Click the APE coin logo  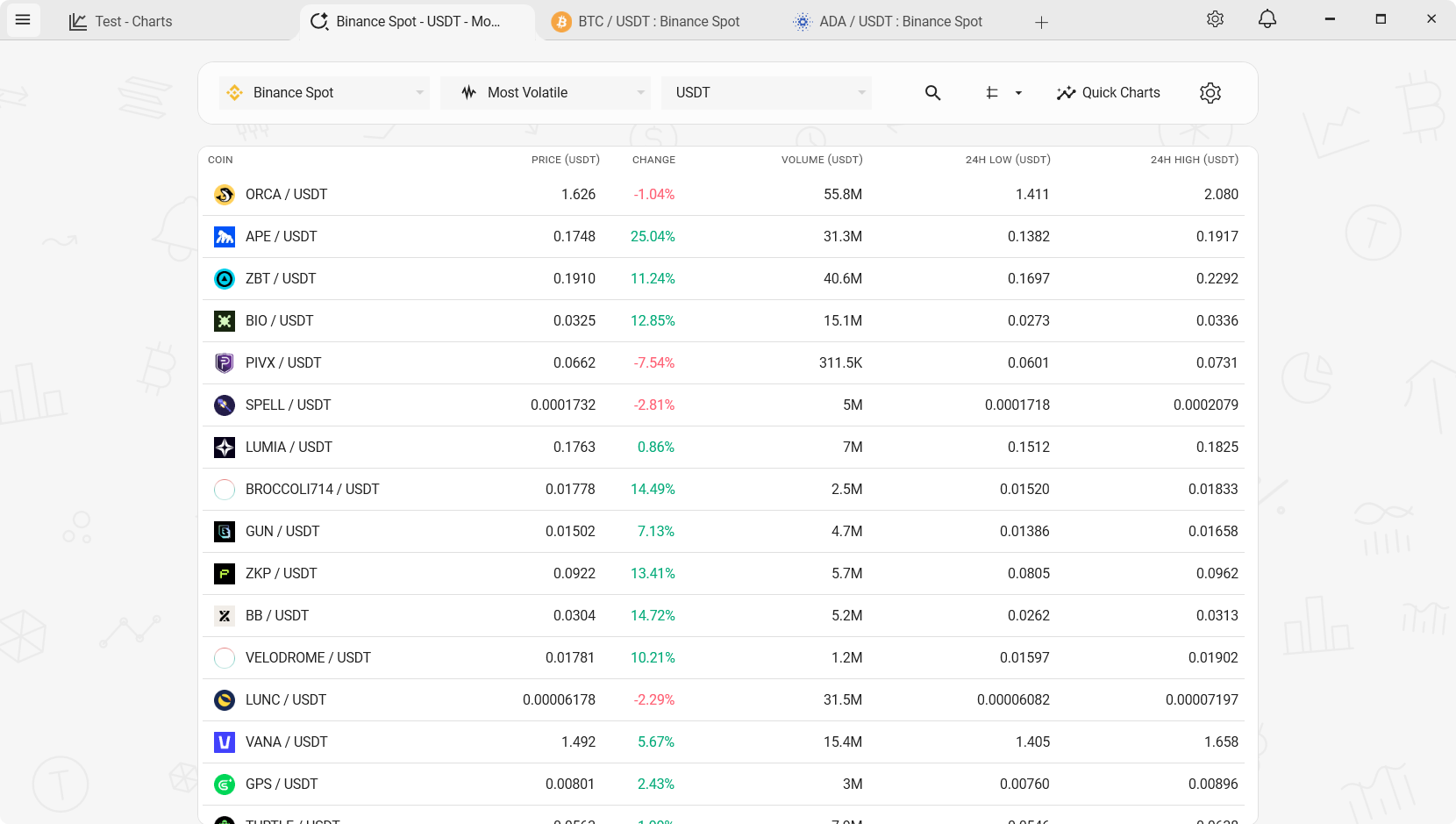225,237
